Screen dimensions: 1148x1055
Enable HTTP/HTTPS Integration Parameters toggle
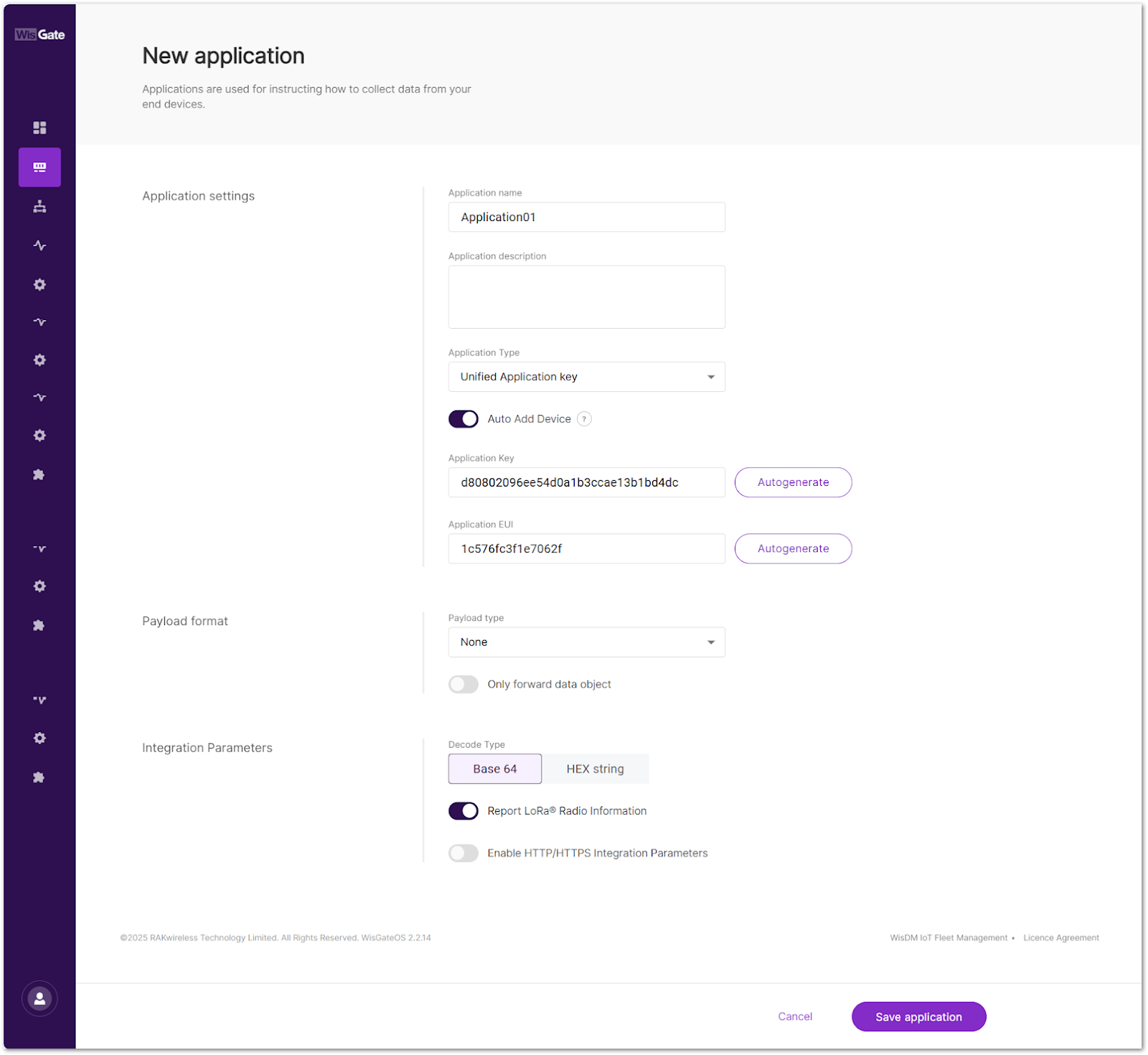click(464, 853)
